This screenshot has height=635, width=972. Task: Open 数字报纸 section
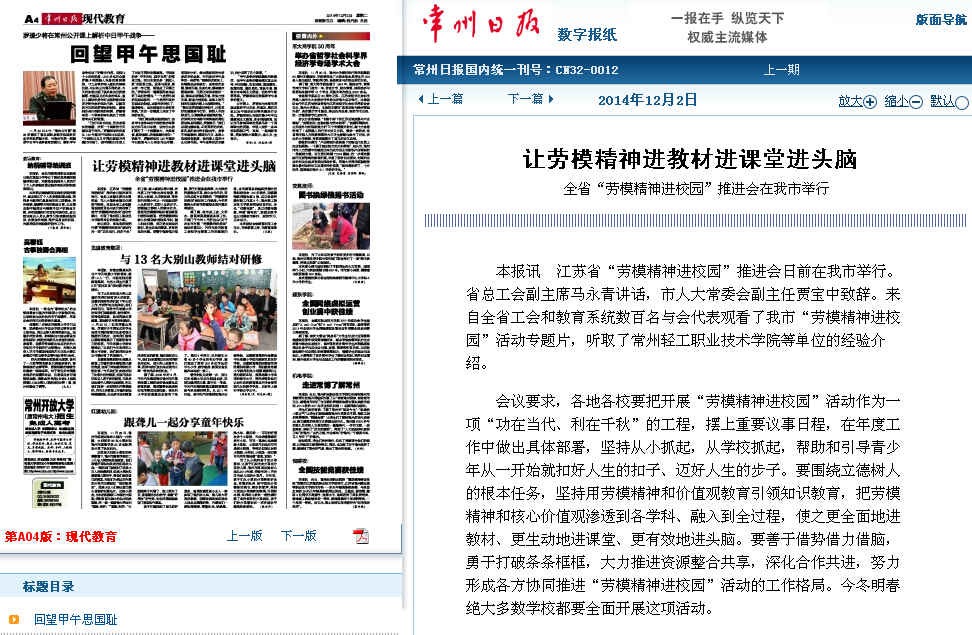coord(587,34)
